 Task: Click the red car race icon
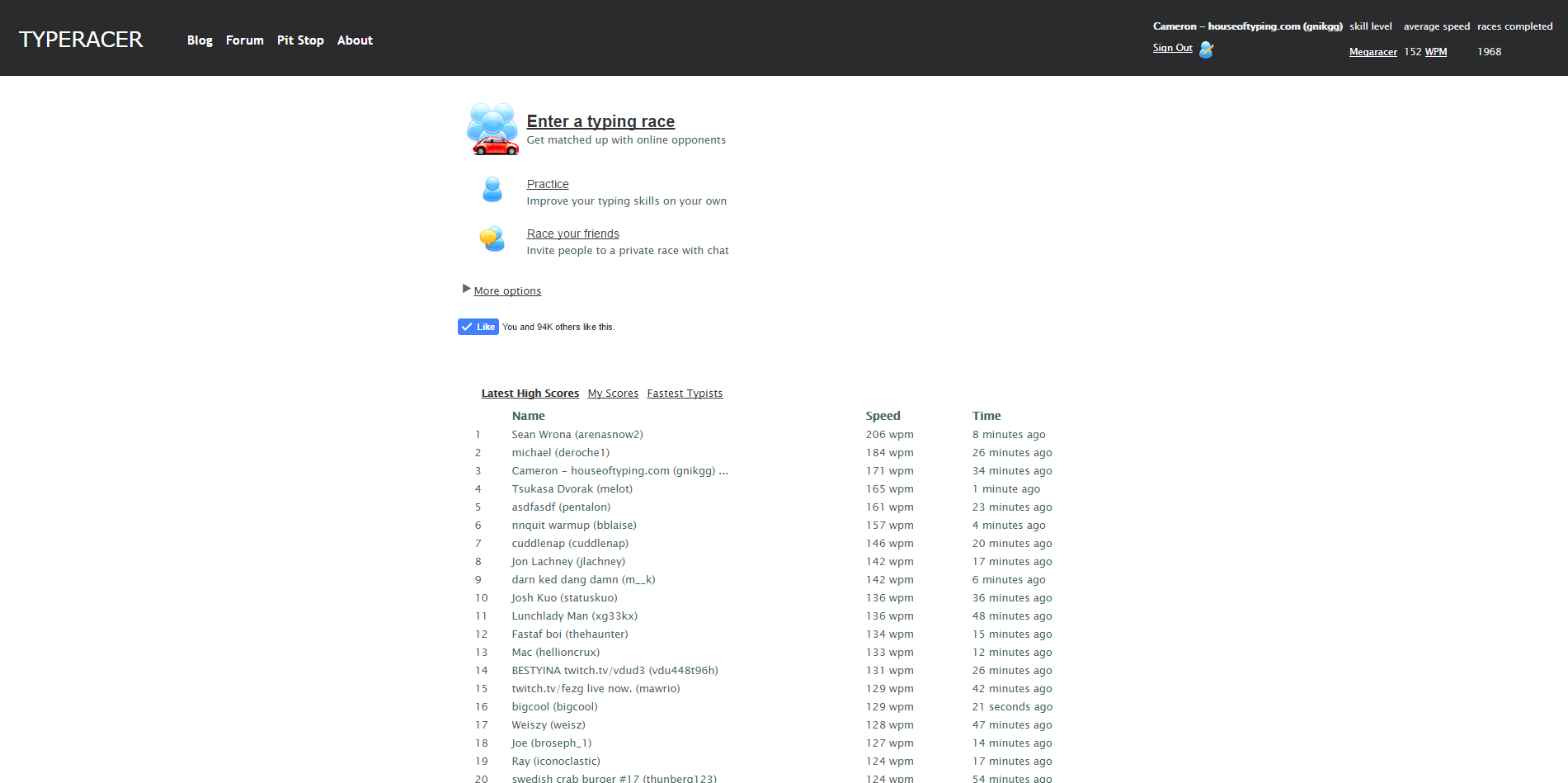pyautogui.click(x=495, y=147)
